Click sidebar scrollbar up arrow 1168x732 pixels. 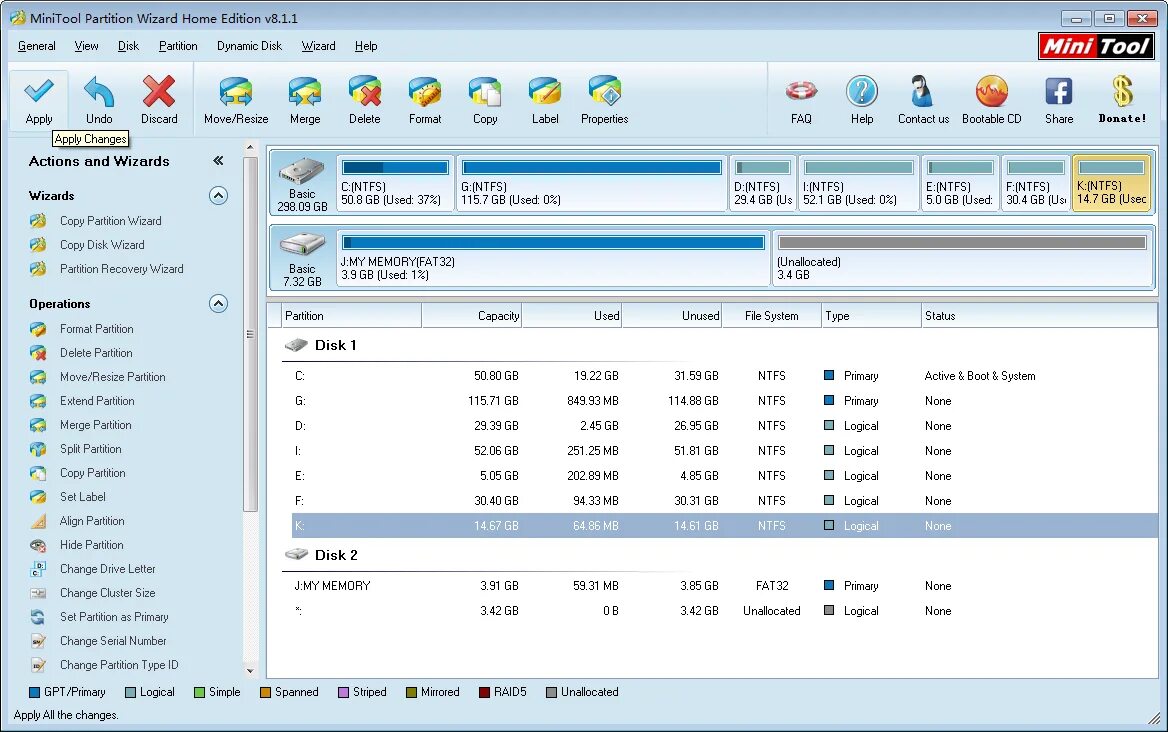click(x=250, y=147)
